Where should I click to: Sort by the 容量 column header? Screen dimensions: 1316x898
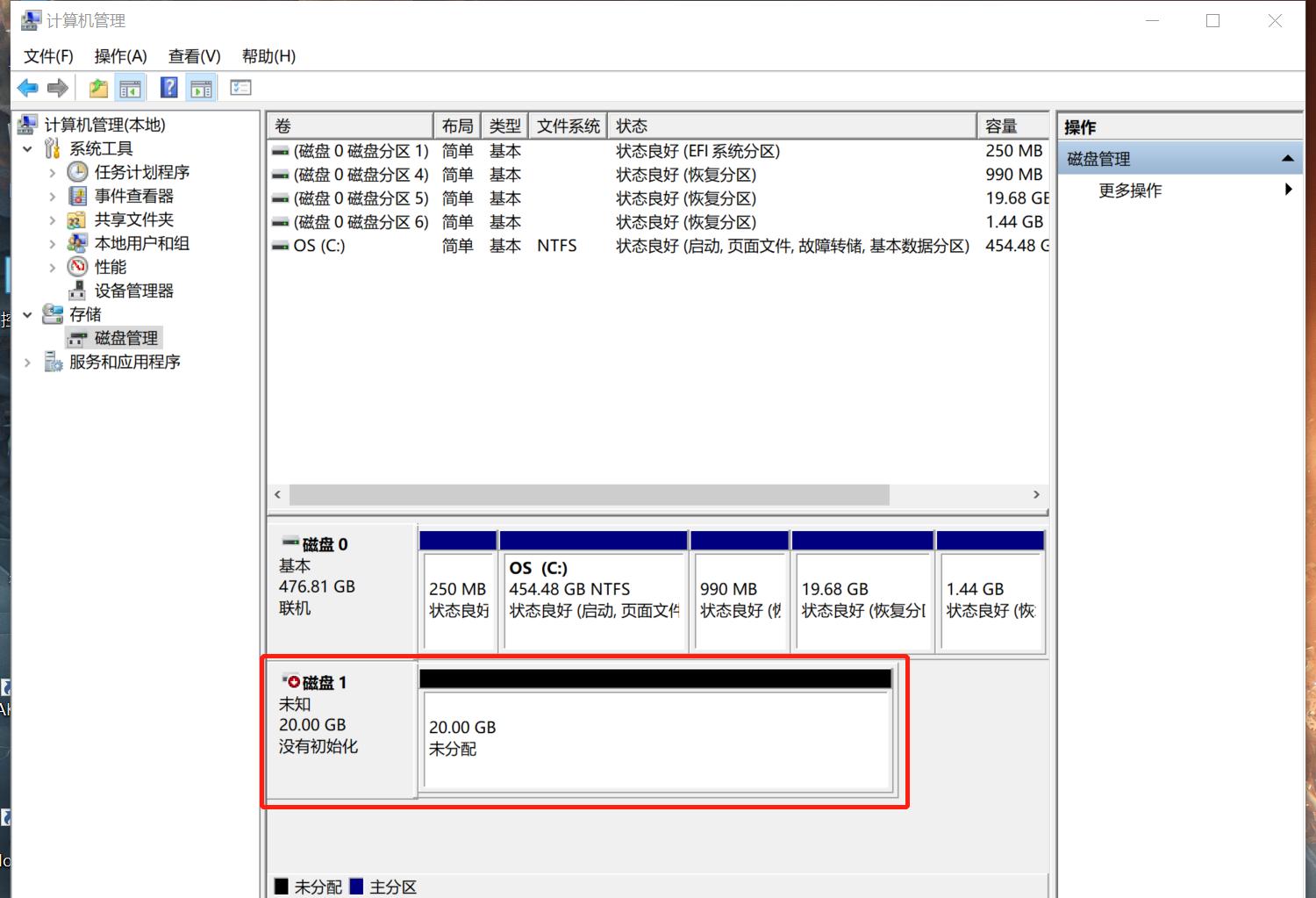pos(1013,126)
